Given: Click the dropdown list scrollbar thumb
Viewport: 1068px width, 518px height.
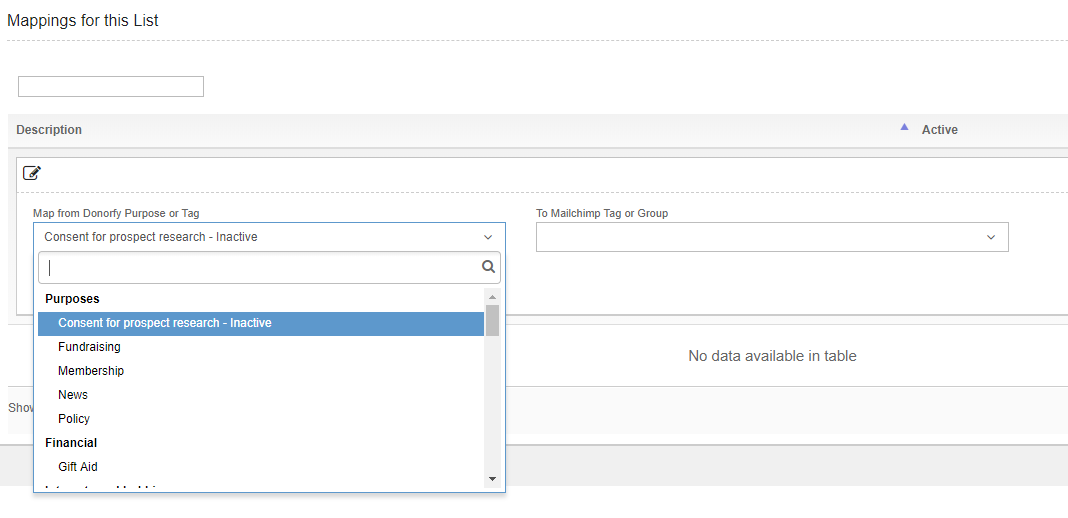Looking at the screenshot, I should coord(492,320).
